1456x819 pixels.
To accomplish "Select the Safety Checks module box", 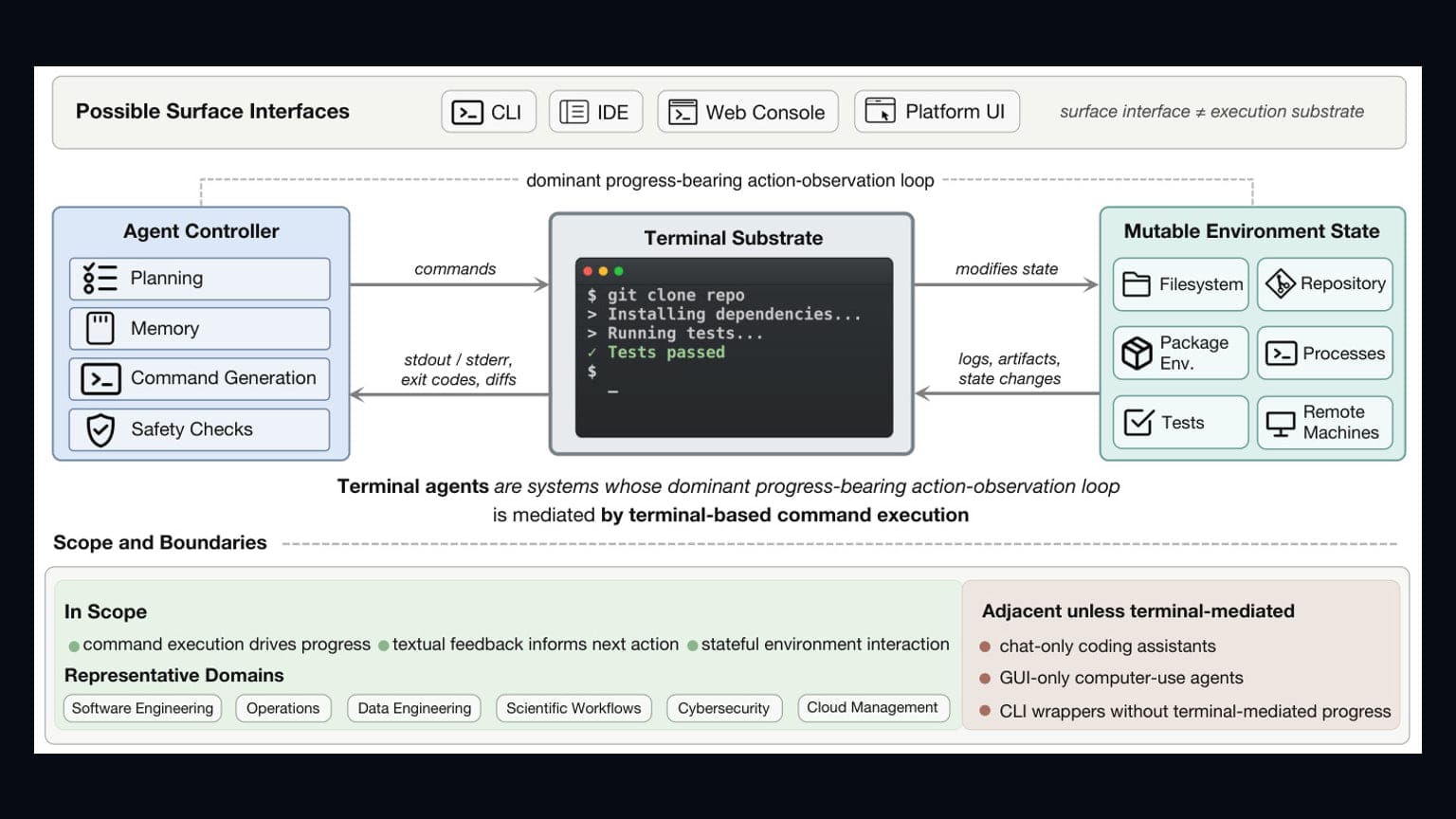I will click(200, 429).
